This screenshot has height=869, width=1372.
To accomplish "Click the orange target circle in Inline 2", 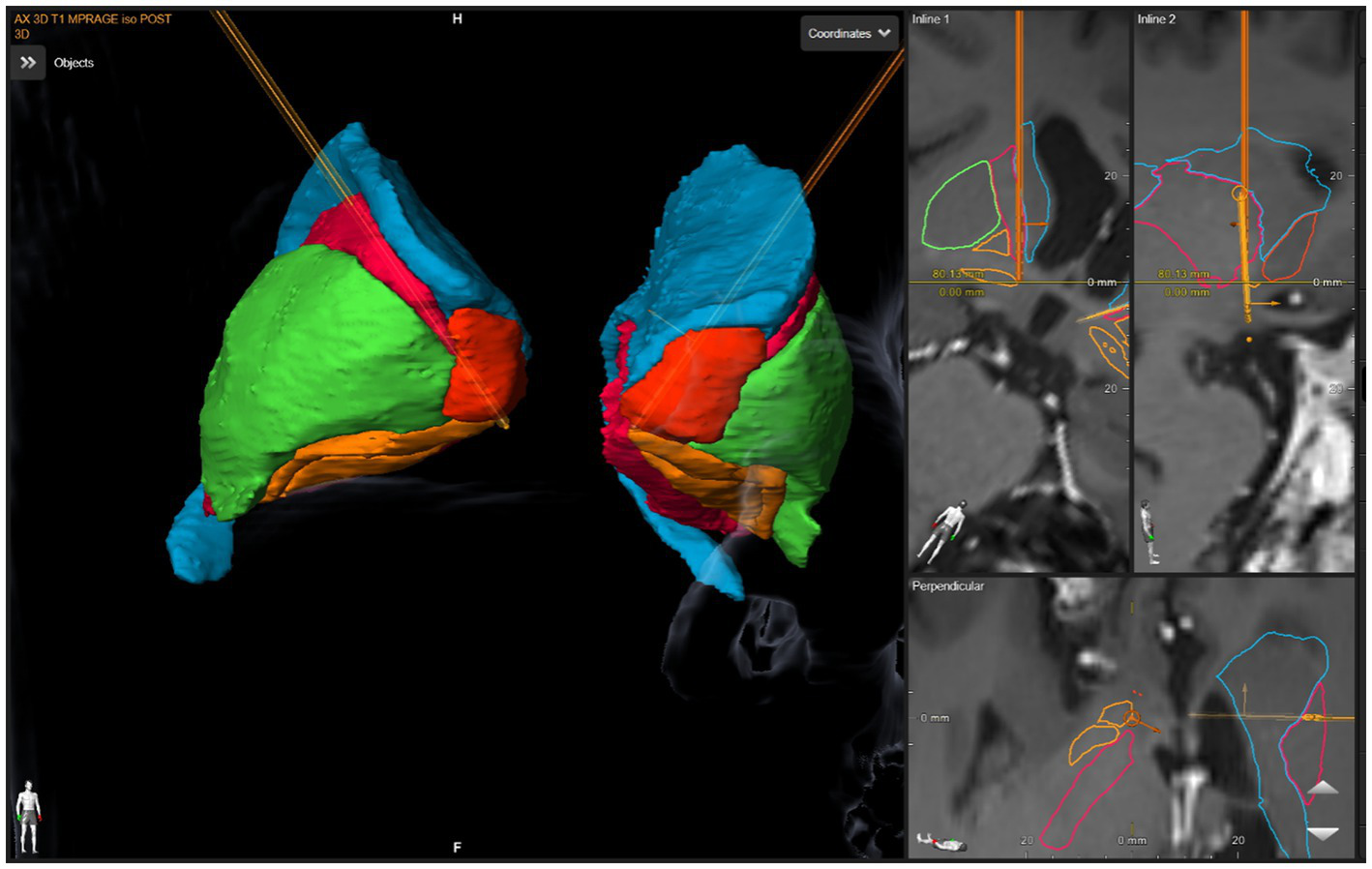I will click(1239, 194).
